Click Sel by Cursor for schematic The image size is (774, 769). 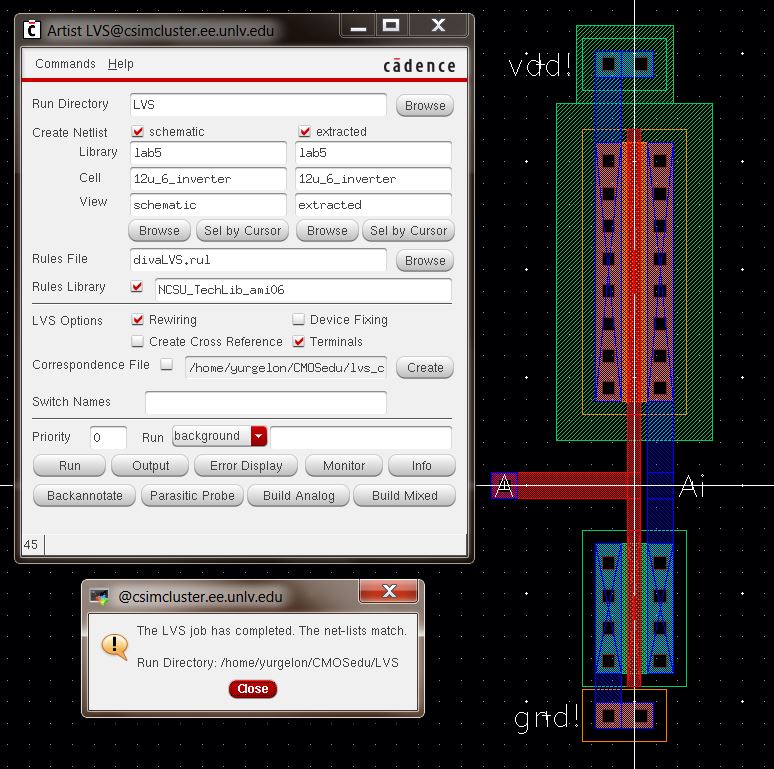coord(242,231)
